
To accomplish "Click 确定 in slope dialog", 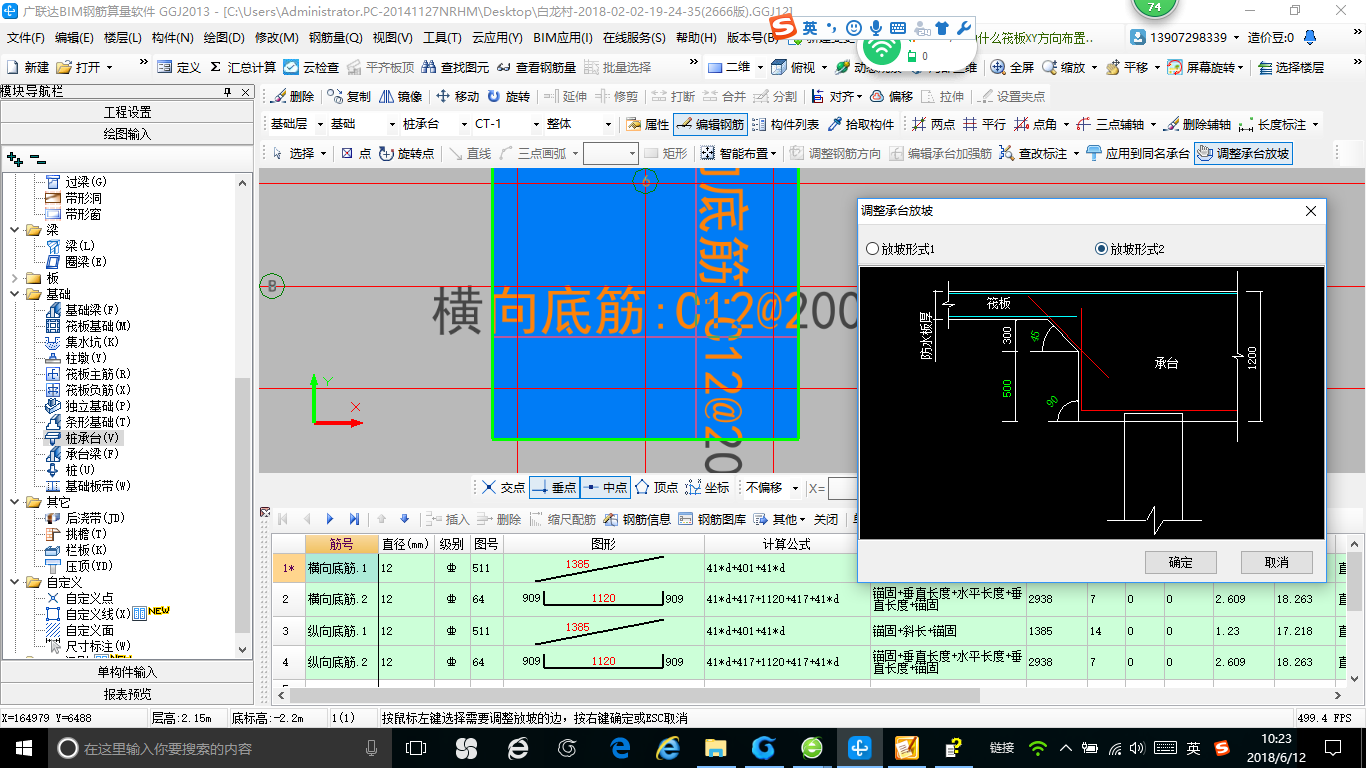I will coord(1180,562).
